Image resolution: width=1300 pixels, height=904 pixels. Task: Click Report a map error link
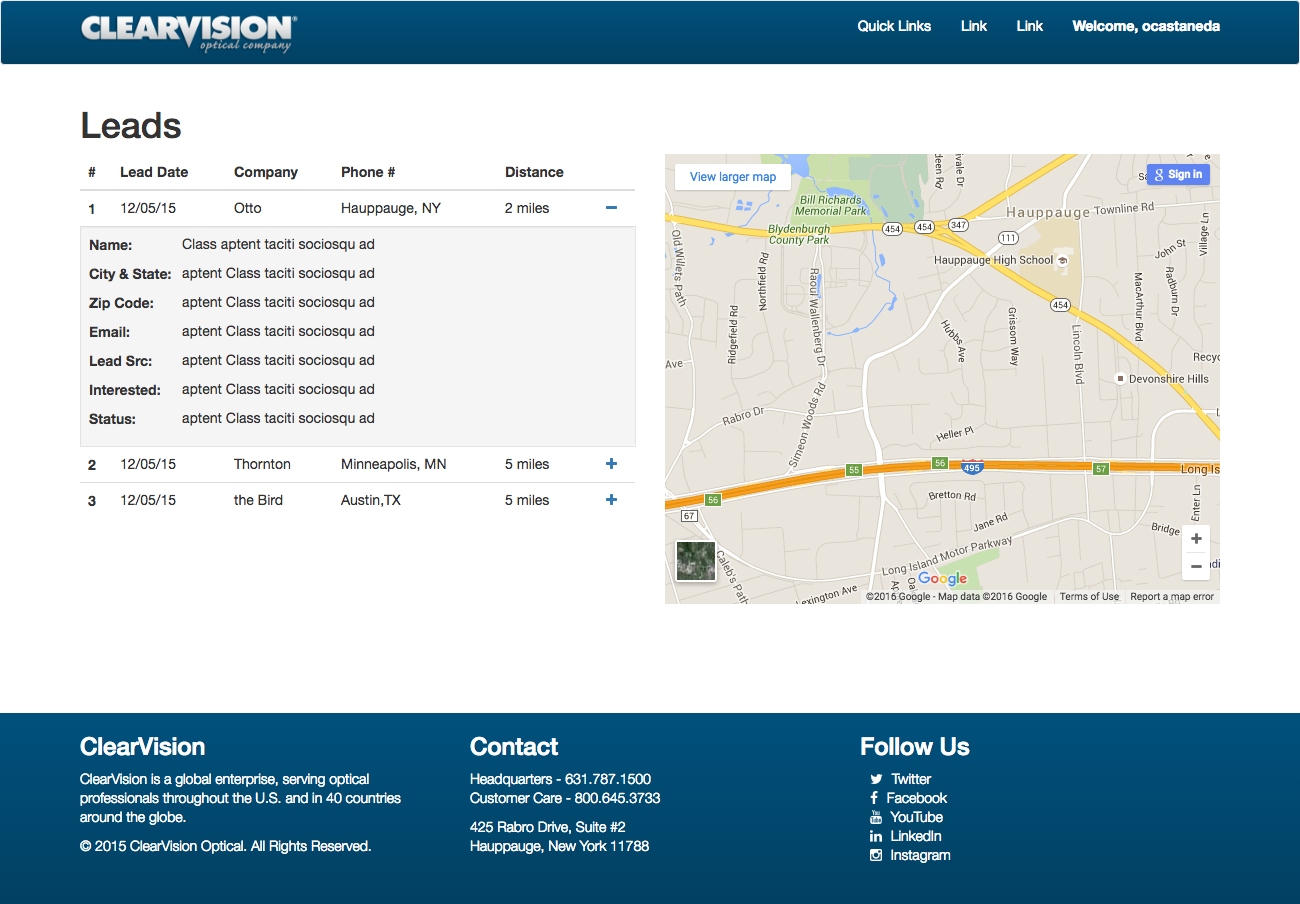1172,597
